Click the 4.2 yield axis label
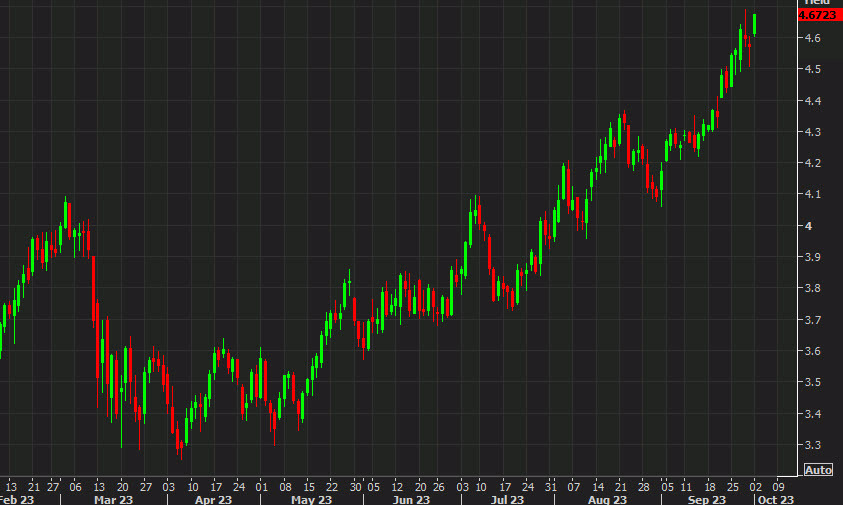Viewport: 843px width, 505px height. tap(812, 163)
